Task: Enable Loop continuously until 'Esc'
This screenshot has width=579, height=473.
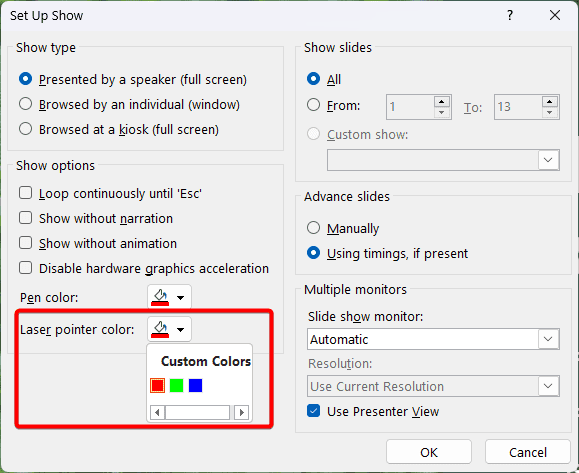Action: 25,193
